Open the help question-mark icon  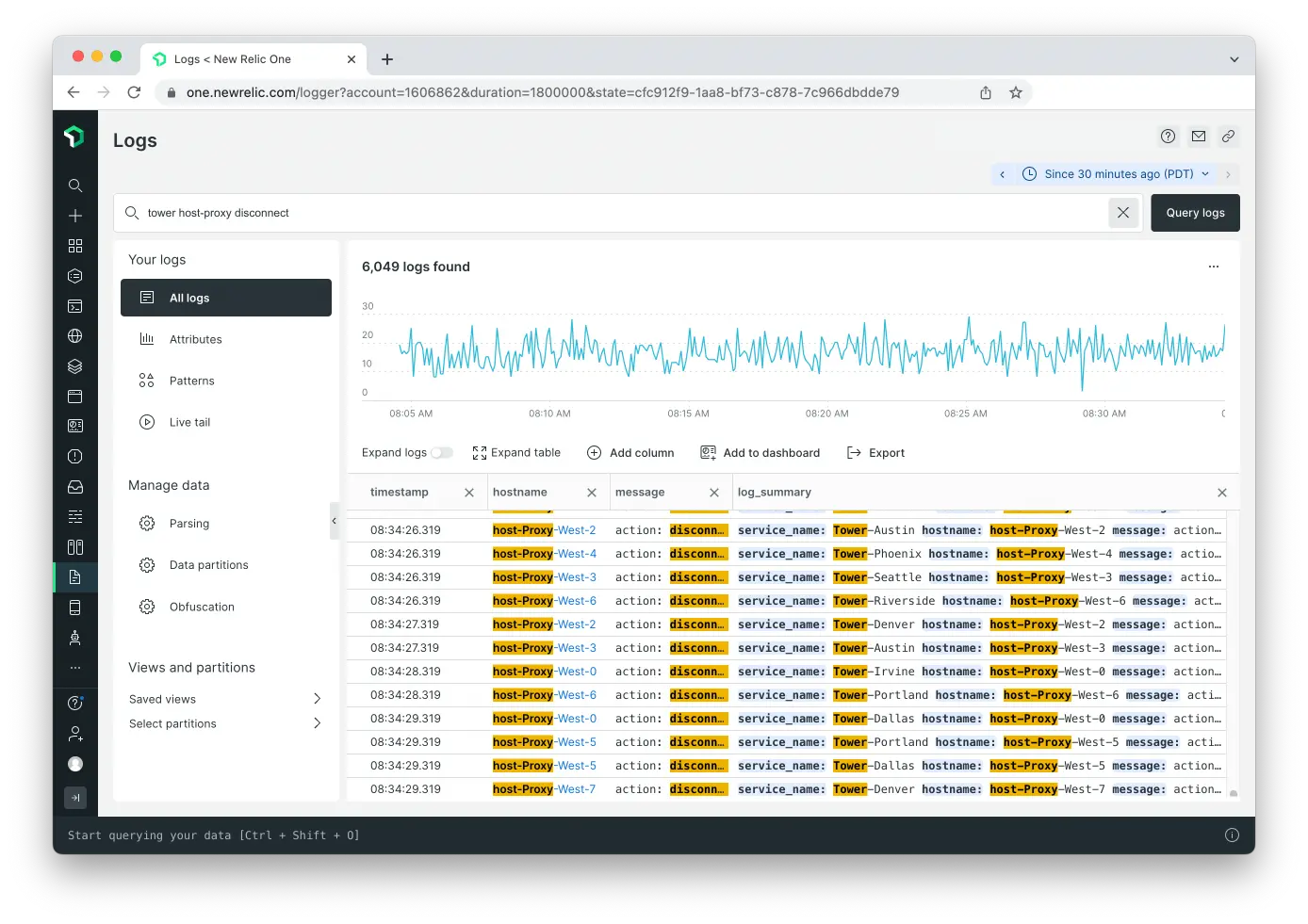[x=1168, y=136]
